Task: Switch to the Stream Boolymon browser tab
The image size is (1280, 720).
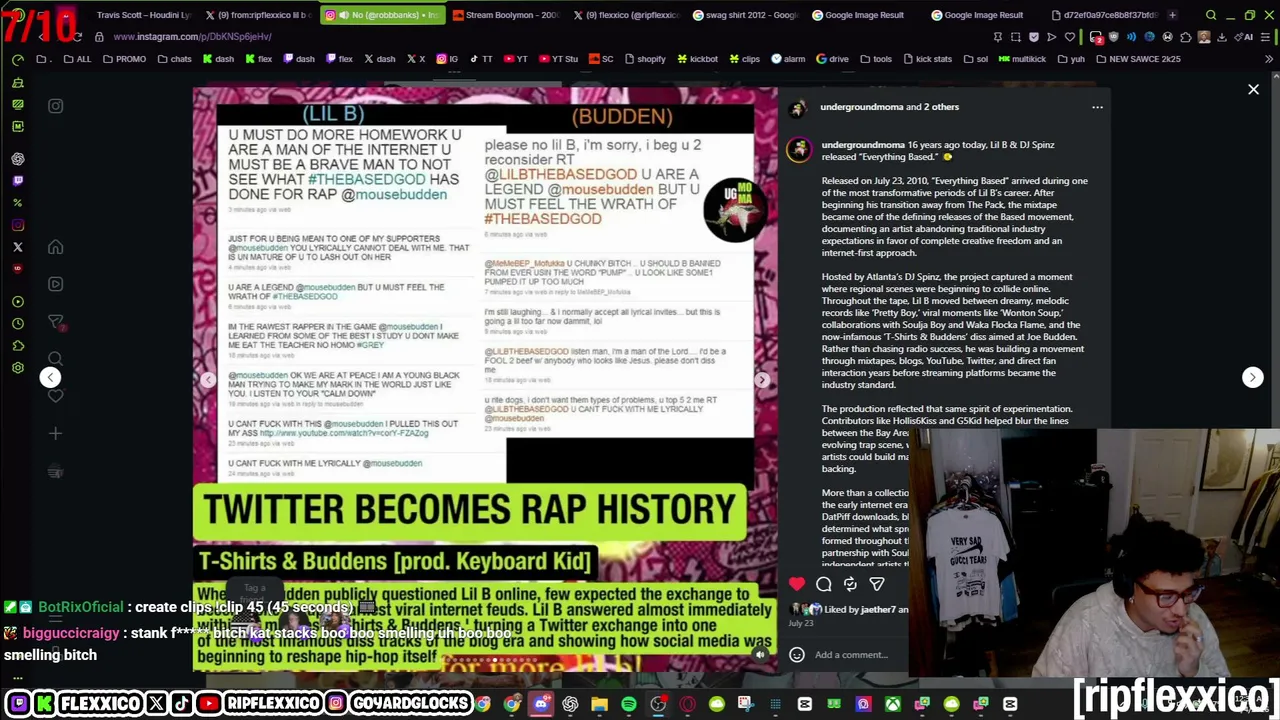Action: coord(507,15)
